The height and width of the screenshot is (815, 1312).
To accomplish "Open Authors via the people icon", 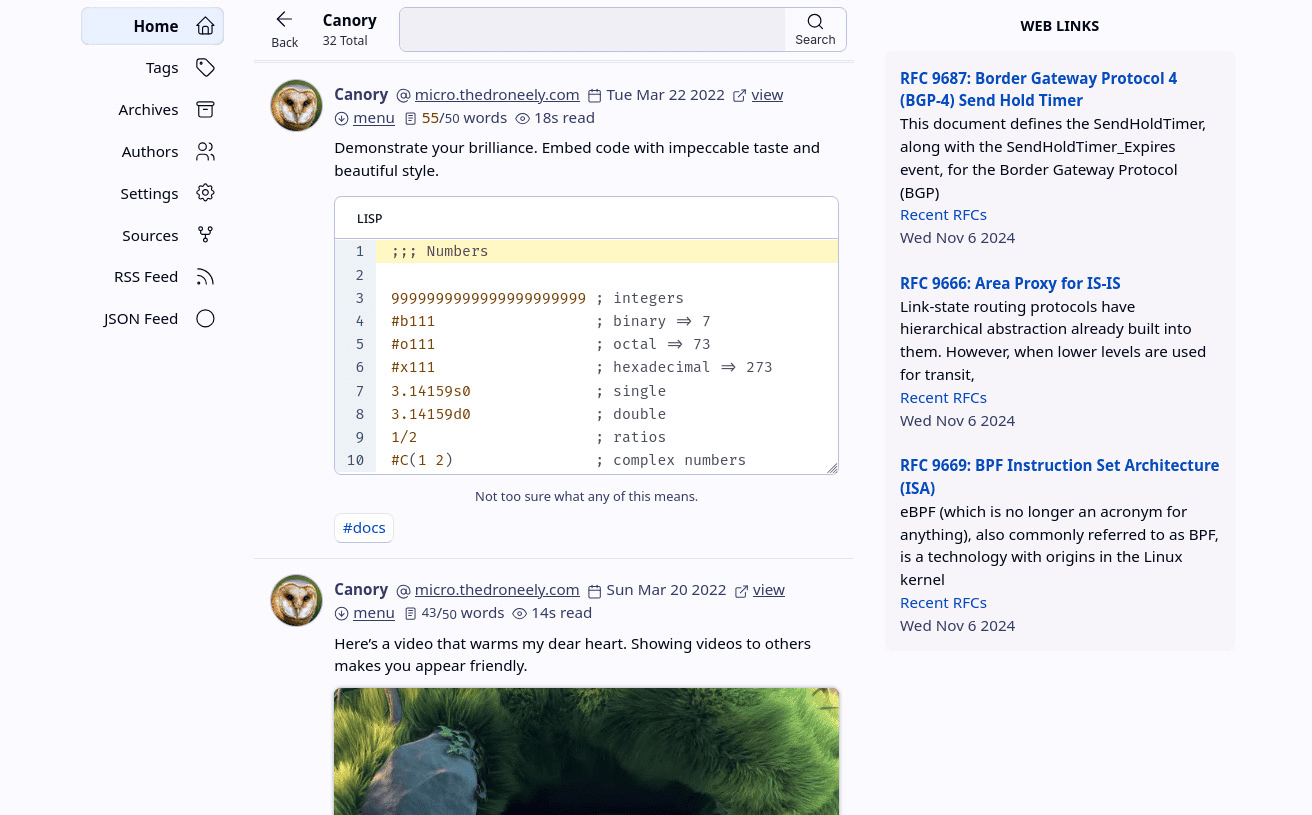I will pos(205,152).
